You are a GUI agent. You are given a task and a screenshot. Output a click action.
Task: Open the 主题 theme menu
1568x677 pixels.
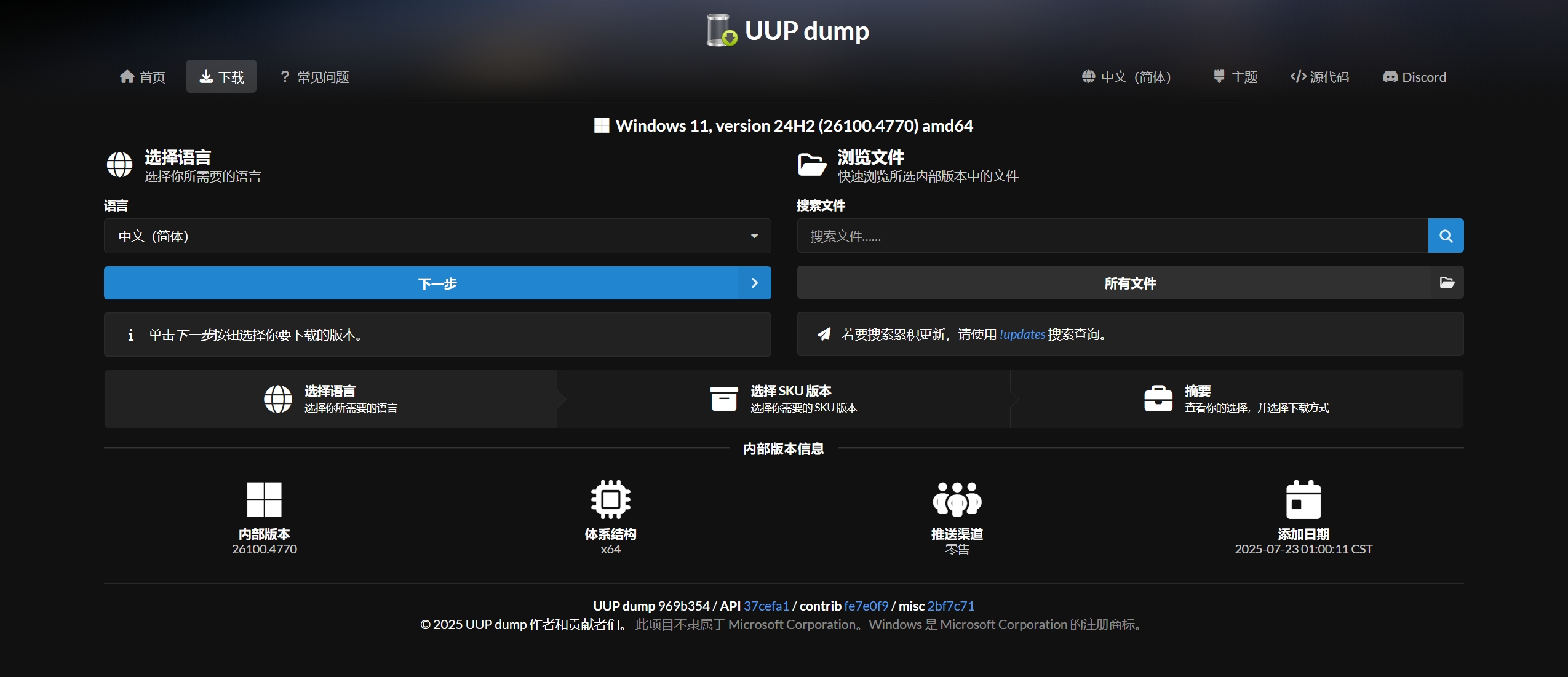[x=1235, y=77]
